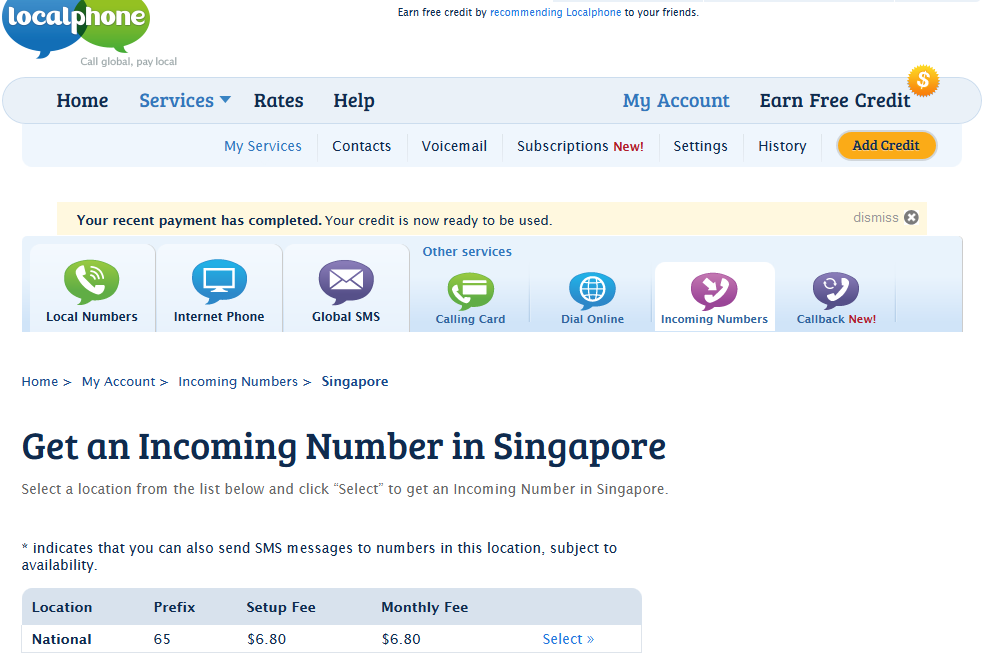The height and width of the screenshot is (671, 984).
Task: Click the Local Numbers label
Action: pyautogui.click(x=92, y=317)
